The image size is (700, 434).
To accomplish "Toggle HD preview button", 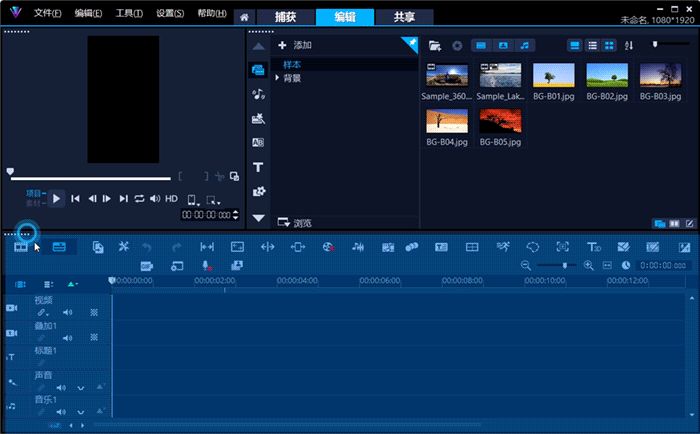I will point(171,199).
